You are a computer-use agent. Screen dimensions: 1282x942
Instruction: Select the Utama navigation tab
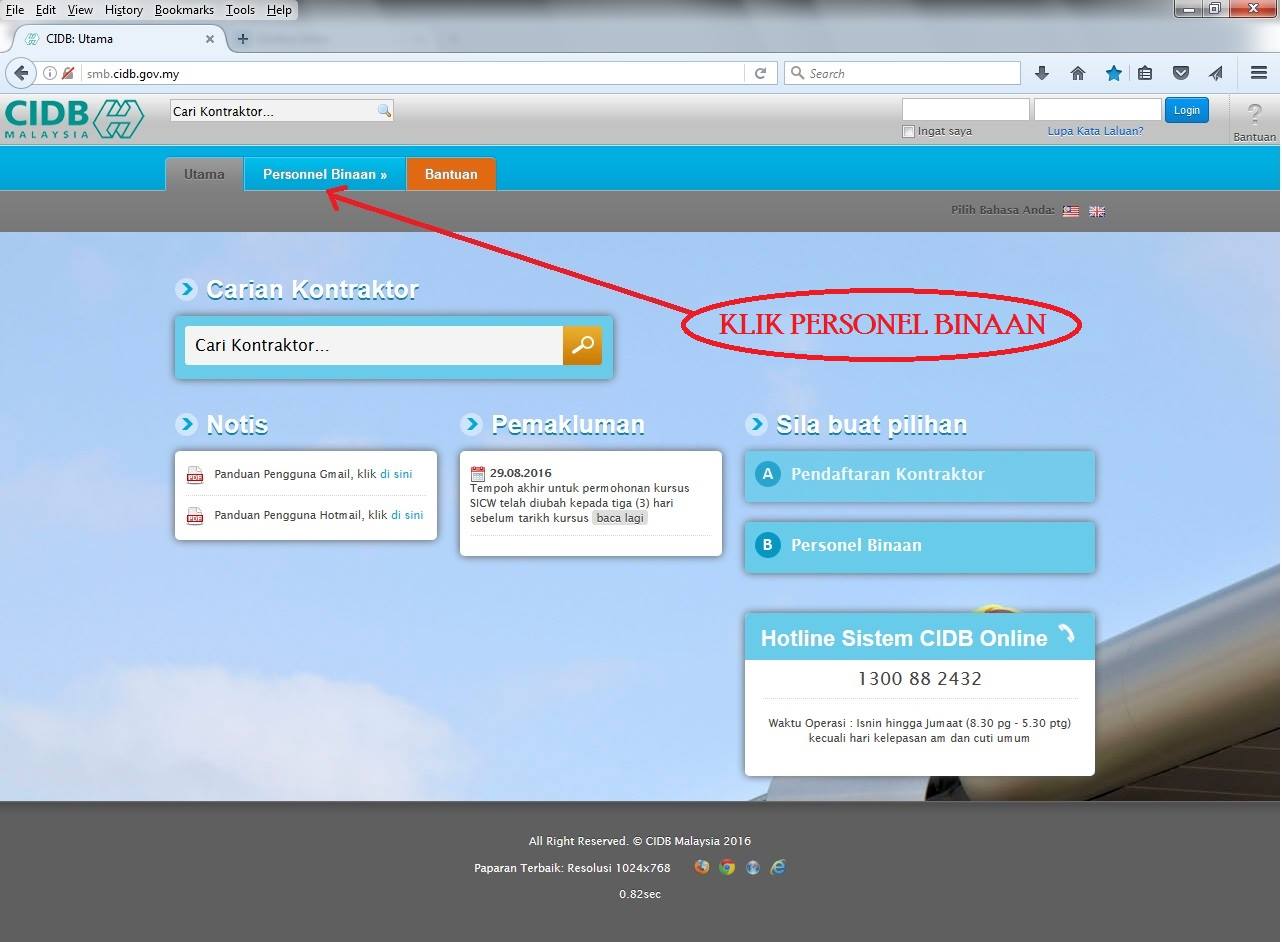coord(204,174)
